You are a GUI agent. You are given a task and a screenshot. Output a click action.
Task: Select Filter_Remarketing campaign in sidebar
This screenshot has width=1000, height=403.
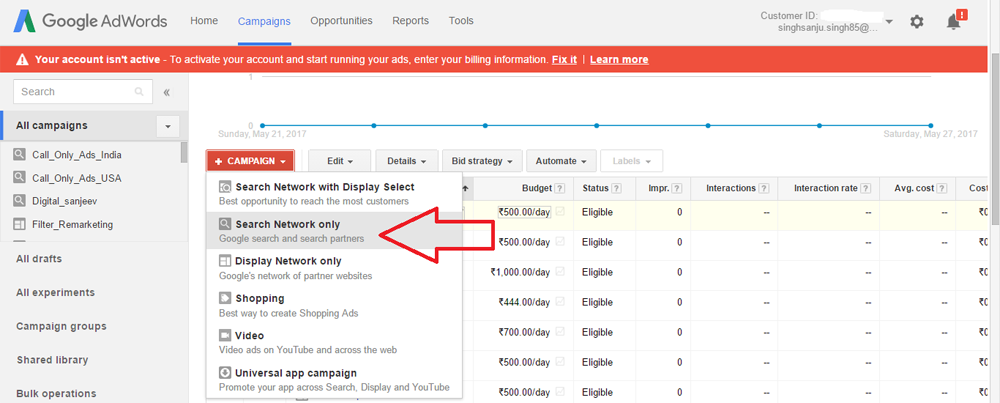(x=72, y=224)
